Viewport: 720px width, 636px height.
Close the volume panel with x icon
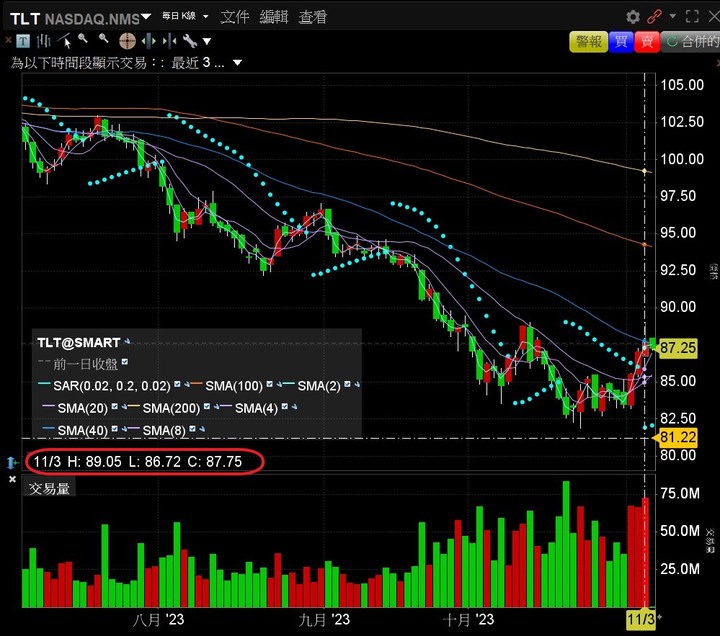(12, 479)
